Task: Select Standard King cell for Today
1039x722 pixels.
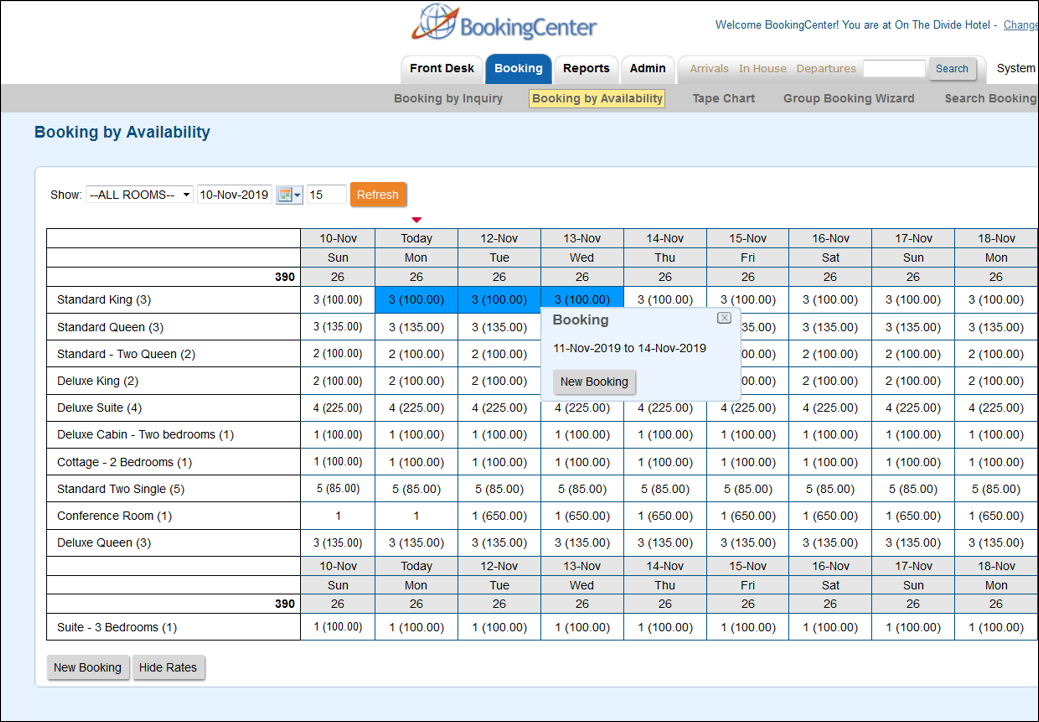Action: click(416, 300)
